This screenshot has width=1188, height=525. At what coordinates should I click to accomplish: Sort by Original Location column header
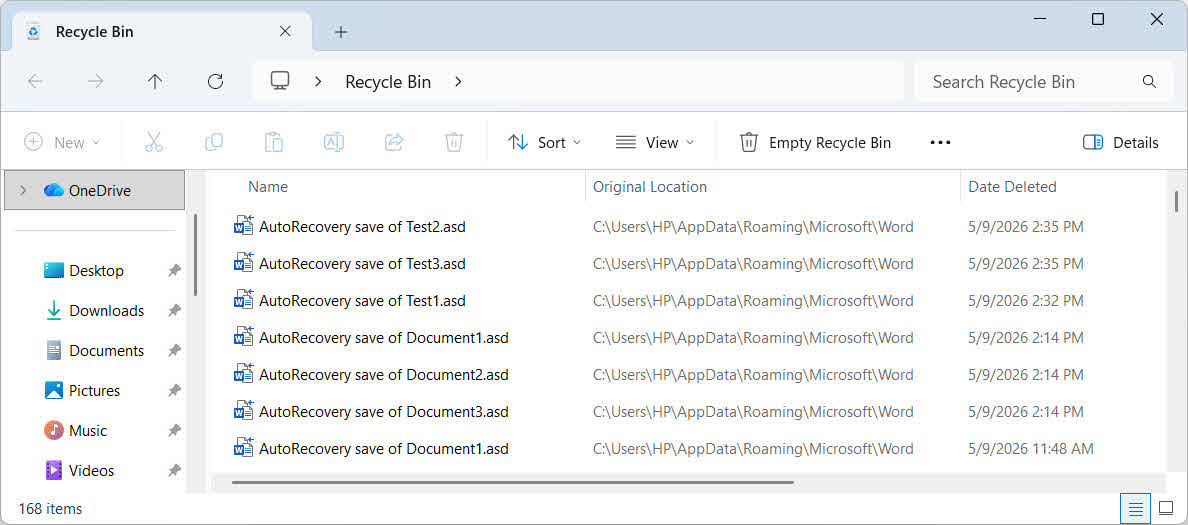tap(649, 186)
